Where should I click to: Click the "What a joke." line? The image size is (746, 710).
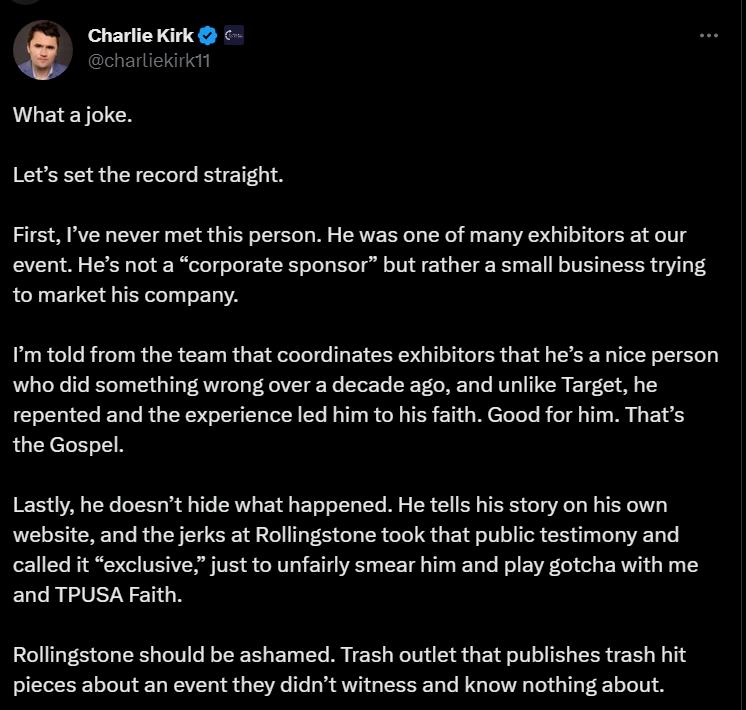point(72,115)
